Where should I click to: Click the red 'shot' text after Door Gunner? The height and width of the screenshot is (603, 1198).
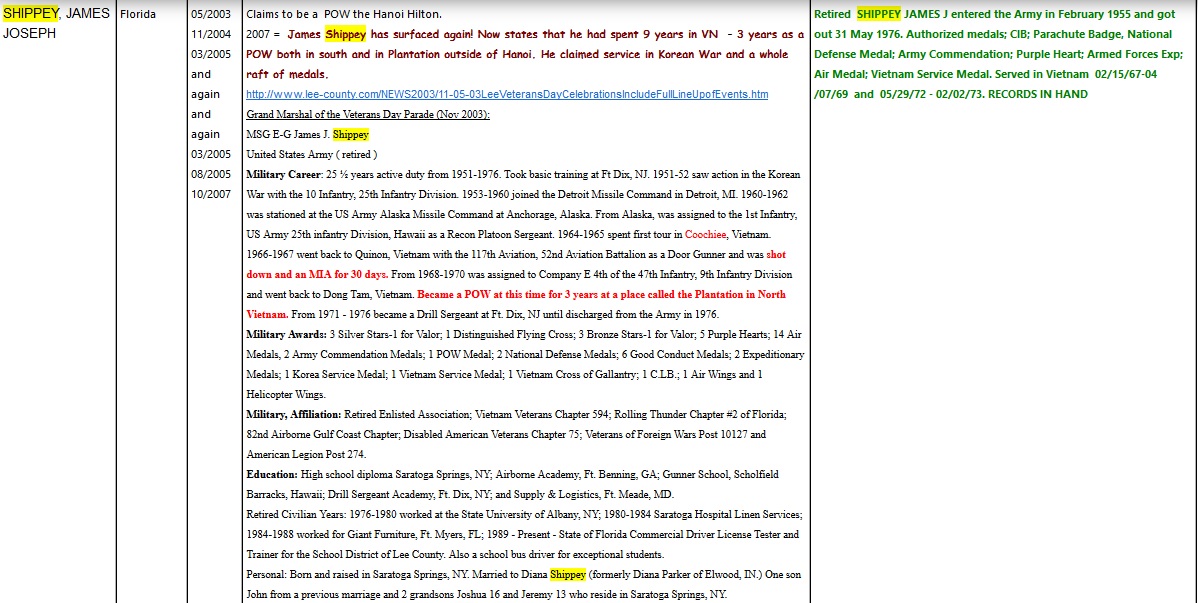click(775, 254)
